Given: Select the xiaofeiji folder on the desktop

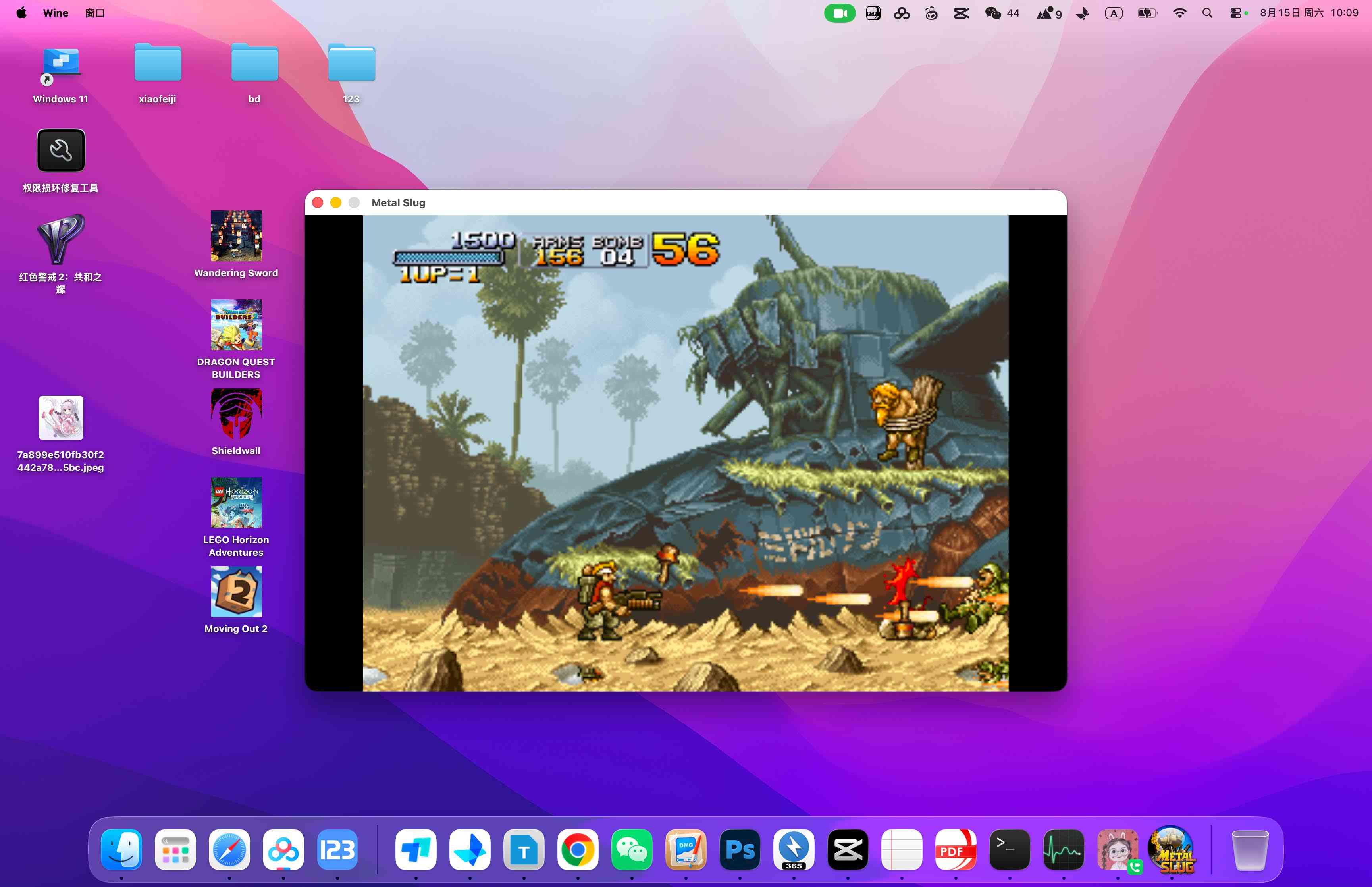Looking at the screenshot, I should (158, 63).
